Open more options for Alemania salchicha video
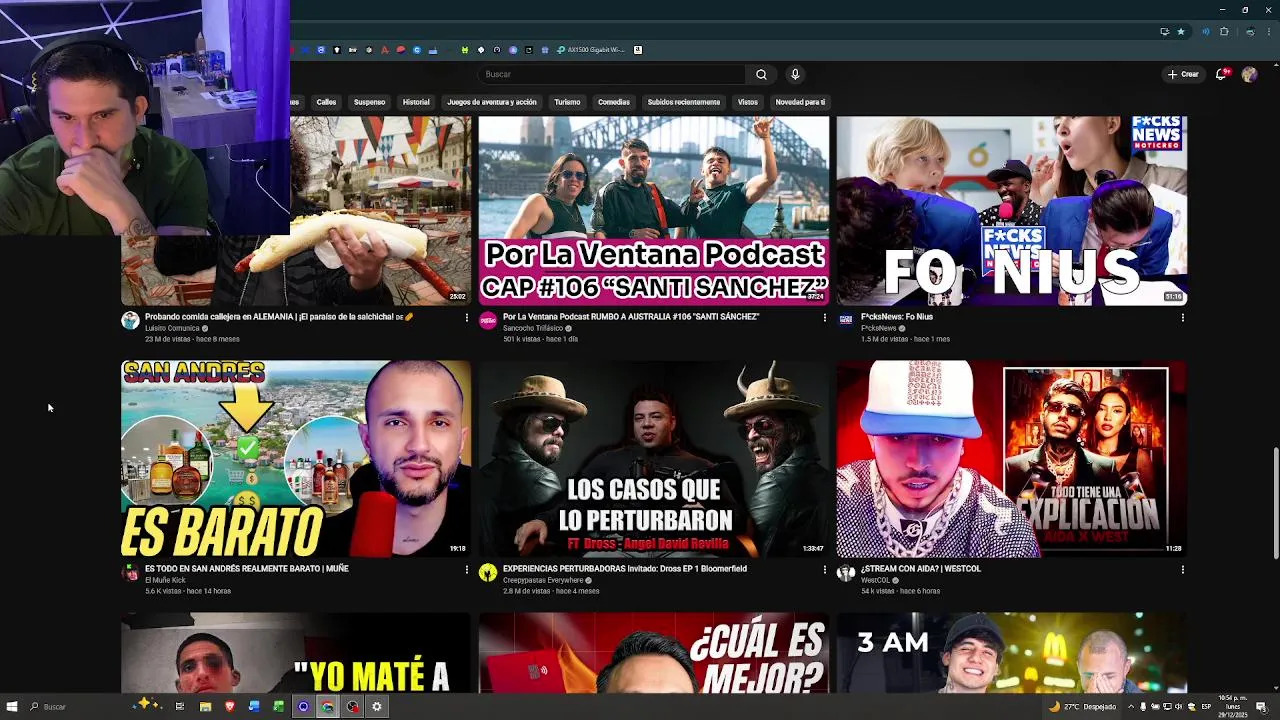This screenshot has width=1280, height=720. [x=466, y=317]
